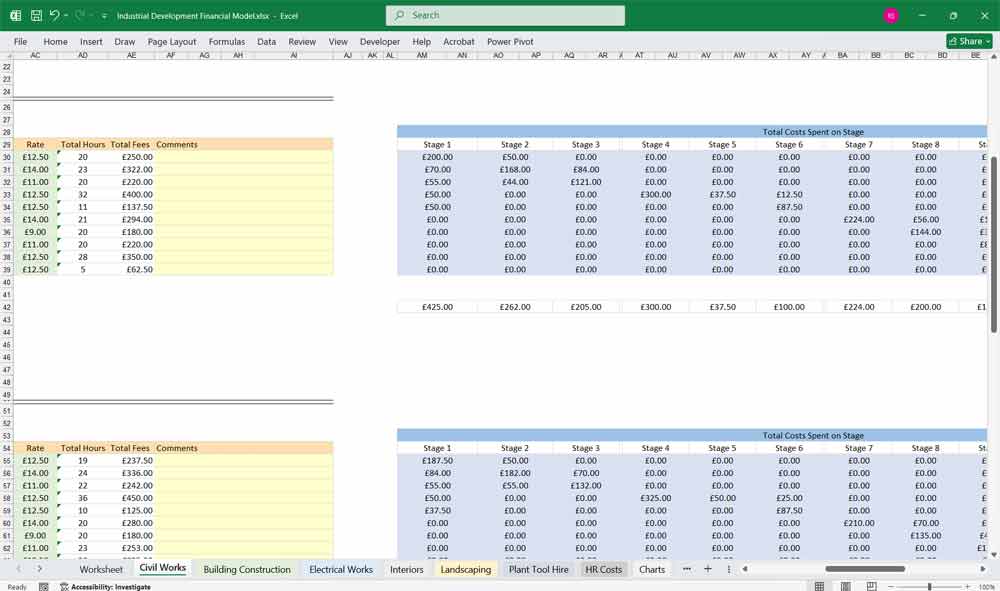Undo the last action

(53, 15)
